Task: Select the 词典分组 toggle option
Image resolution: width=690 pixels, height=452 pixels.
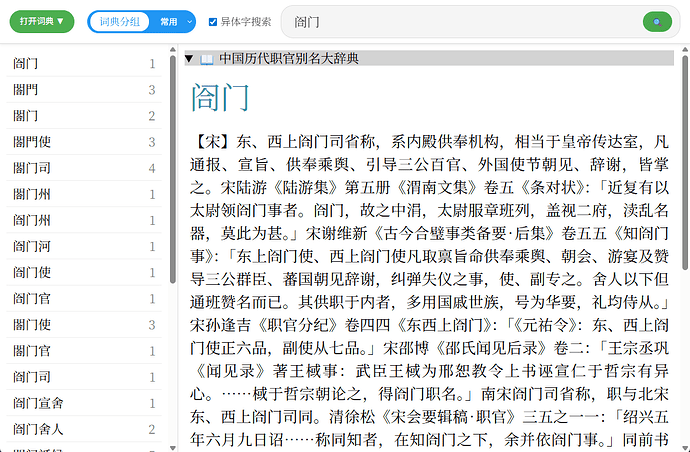Action: pyautogui.click(x=119, y=22)
